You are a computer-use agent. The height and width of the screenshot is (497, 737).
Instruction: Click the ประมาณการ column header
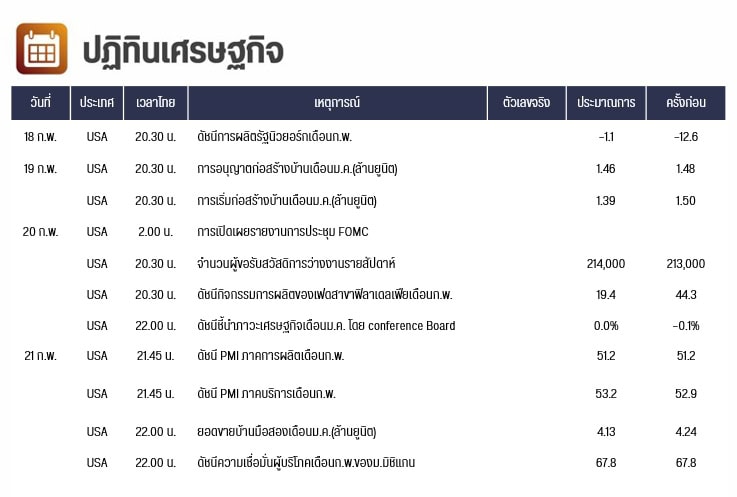point(605,103)
